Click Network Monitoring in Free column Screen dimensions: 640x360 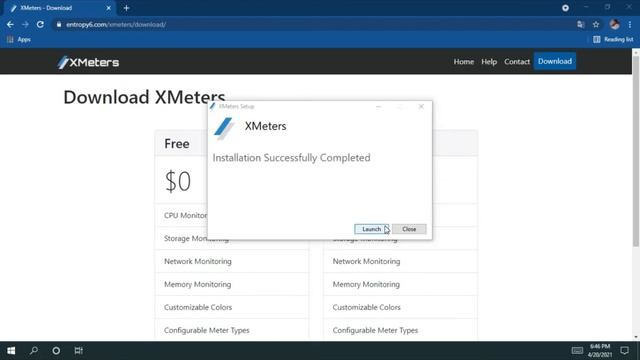click(x=198, y=261)
